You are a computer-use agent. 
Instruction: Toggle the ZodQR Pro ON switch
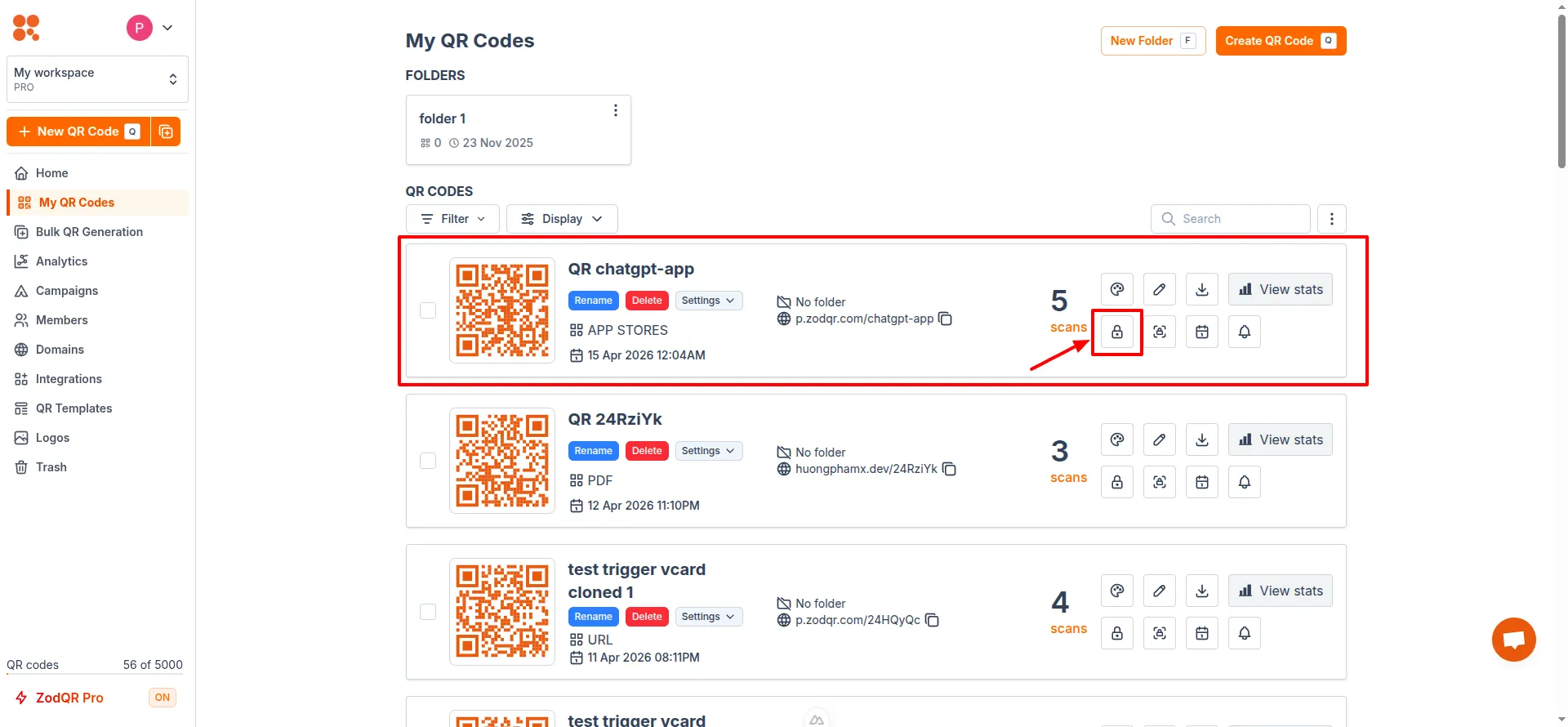[x=163, y=698]
